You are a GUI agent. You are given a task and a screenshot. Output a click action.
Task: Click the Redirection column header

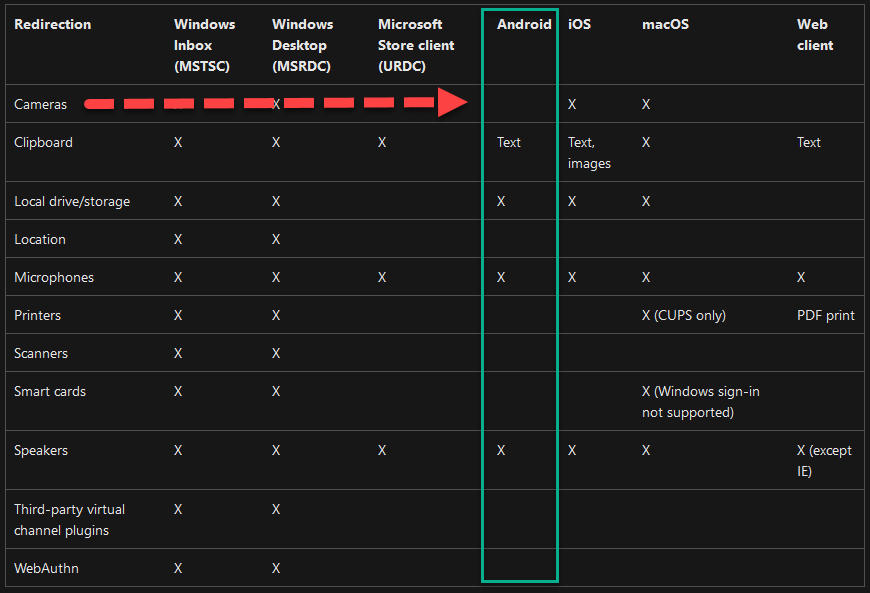pyautogui.click(x=53, y=24)
